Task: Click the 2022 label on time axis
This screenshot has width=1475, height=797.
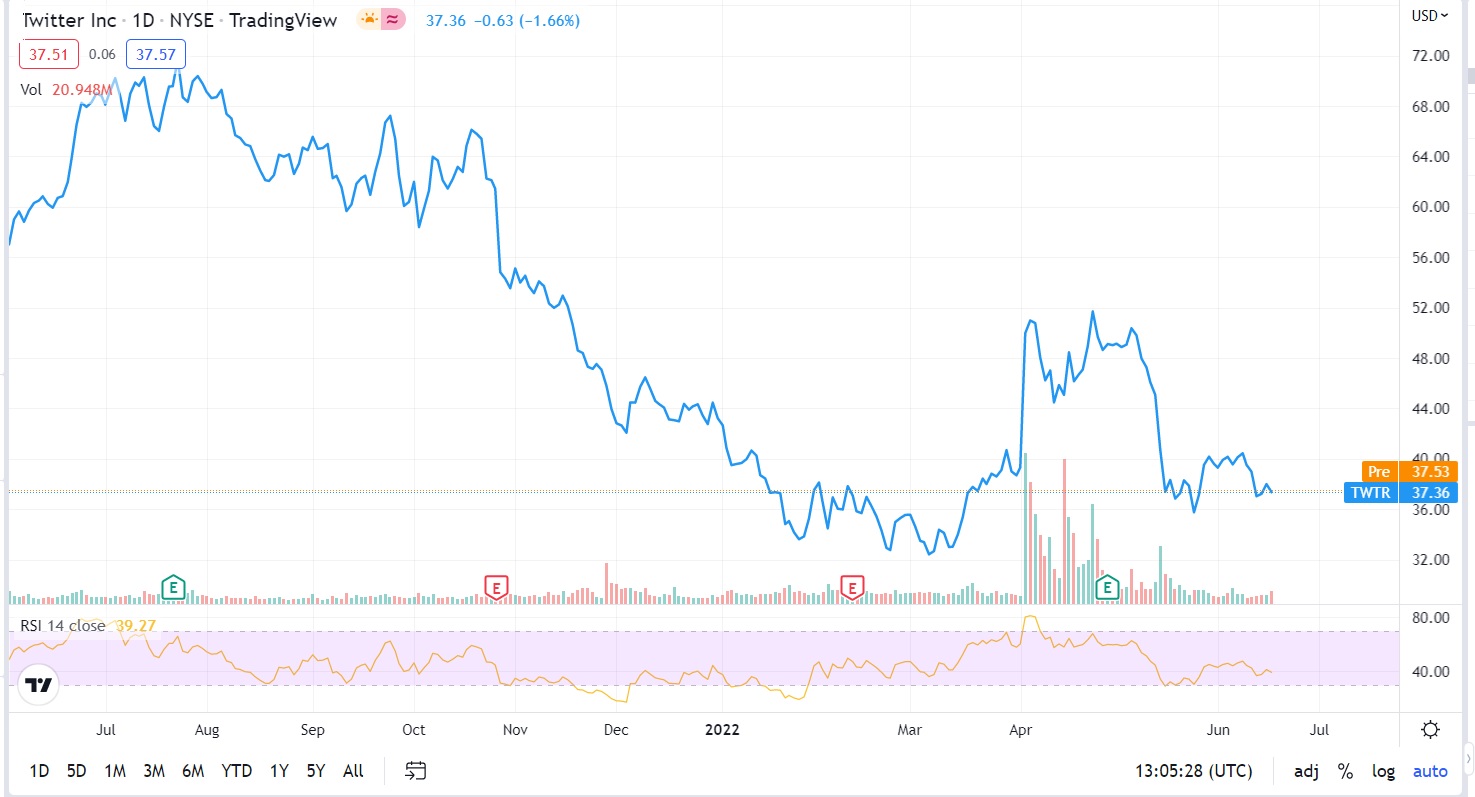Action: click(722, 730)
